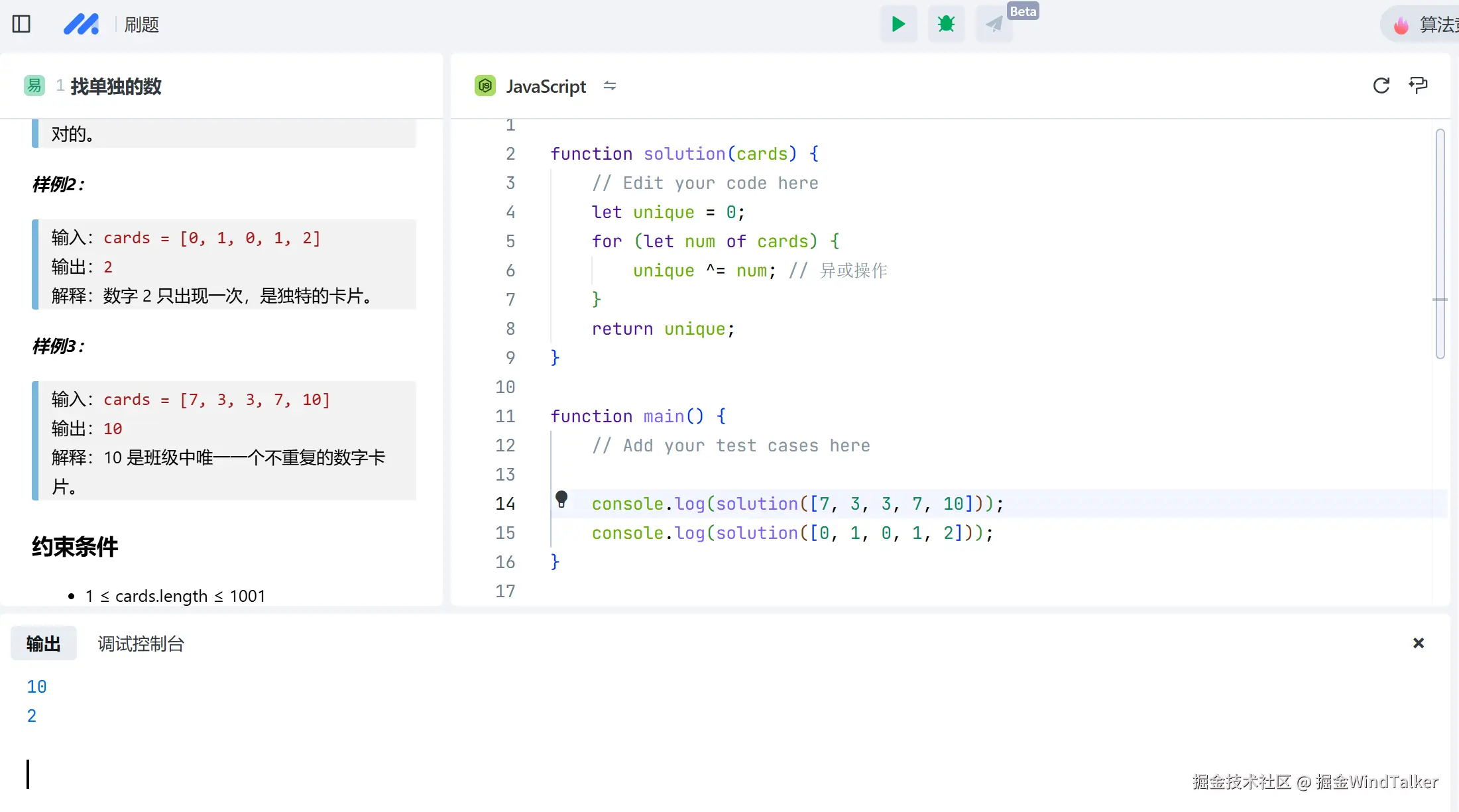The width and height of the screenshot is (1459, 812).
Task: Click the output console input cursor area
Action: coord(28,774)
